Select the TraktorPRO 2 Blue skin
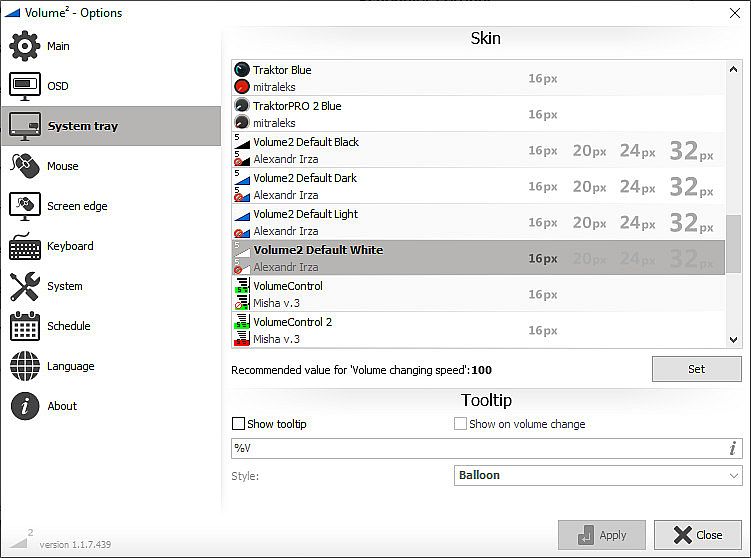 click(x=478, y=114)
